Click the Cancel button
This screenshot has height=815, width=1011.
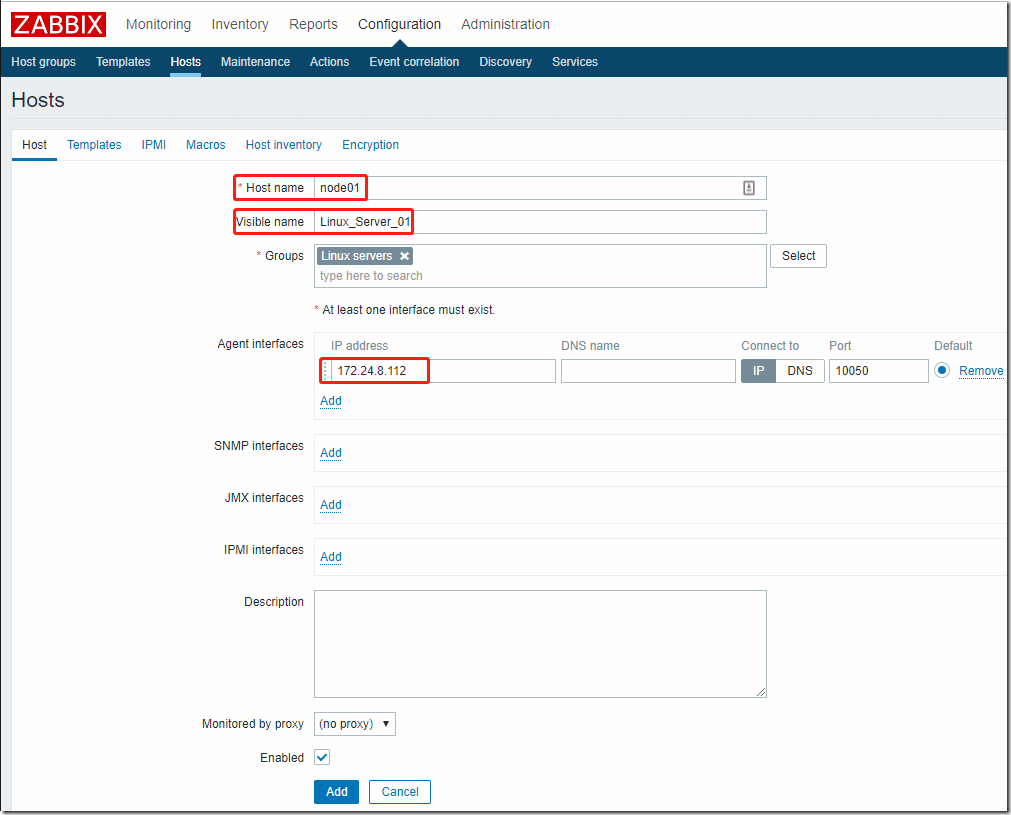pyautogui.click(x=400, y=792)
